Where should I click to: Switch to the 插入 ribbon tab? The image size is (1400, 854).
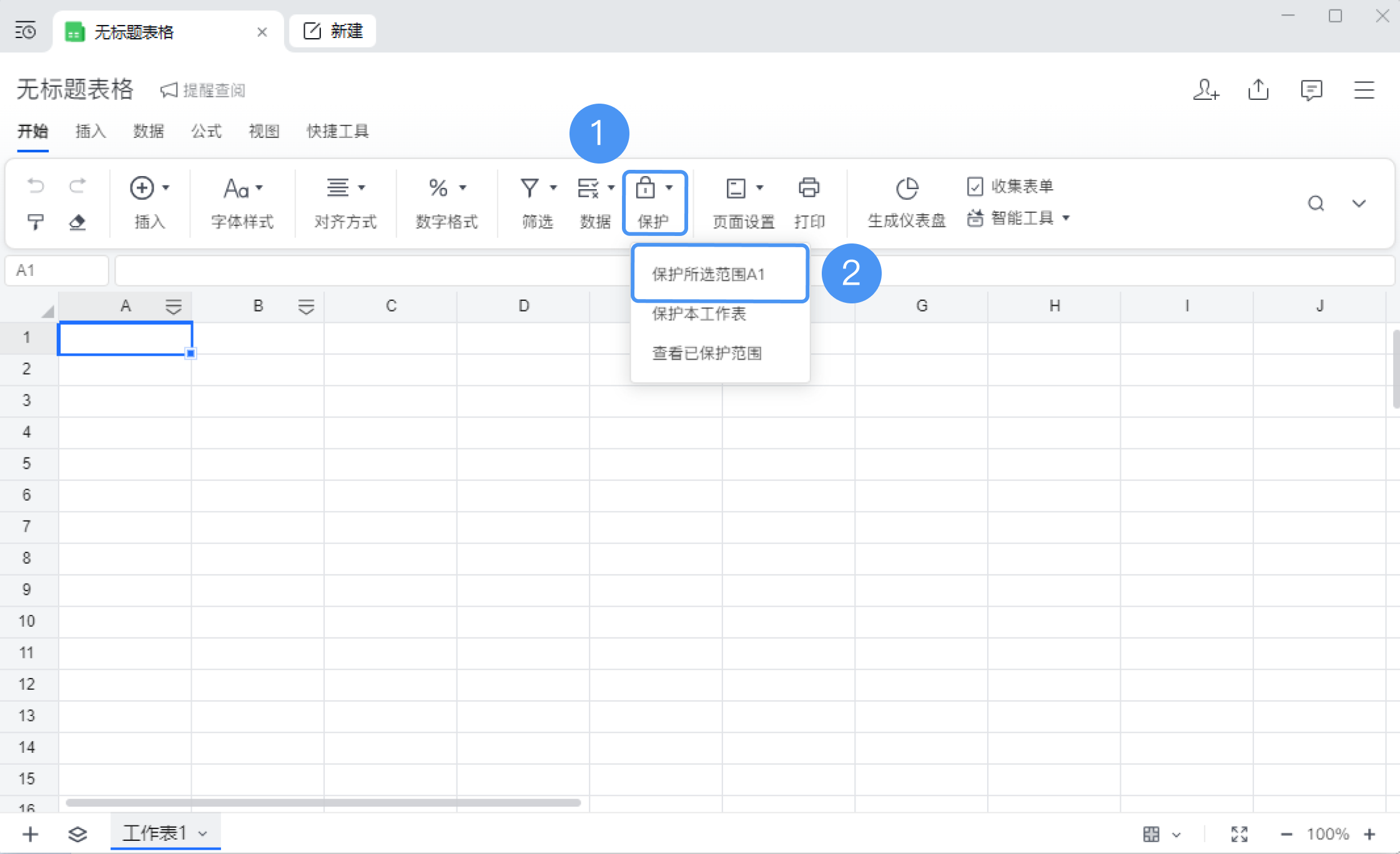click(x=91, y=131)
